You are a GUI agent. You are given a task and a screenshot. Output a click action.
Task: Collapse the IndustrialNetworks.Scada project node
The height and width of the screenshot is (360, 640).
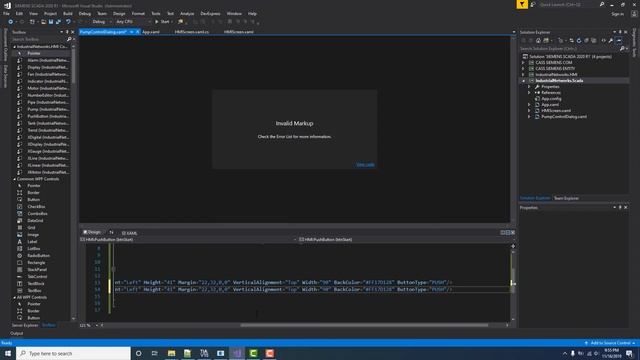click(x=523, y=81)
